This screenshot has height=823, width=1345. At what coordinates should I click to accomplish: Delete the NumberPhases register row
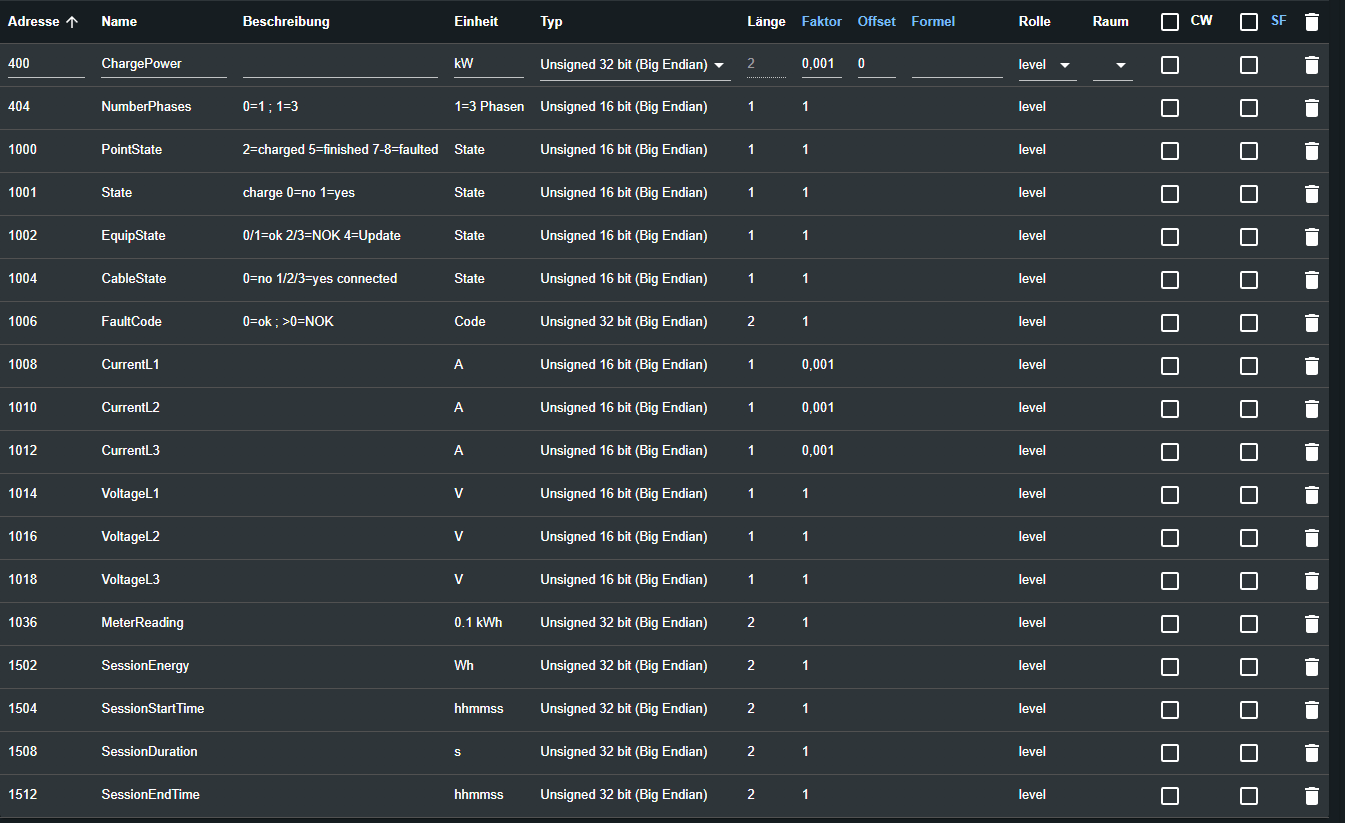point(1312,108)
